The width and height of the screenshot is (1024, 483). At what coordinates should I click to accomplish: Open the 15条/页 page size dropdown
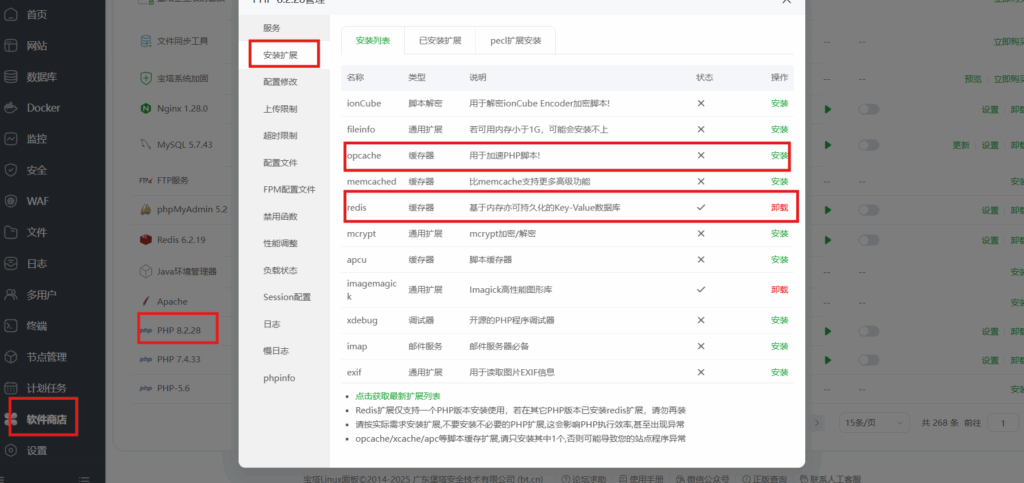pos(874,423)
